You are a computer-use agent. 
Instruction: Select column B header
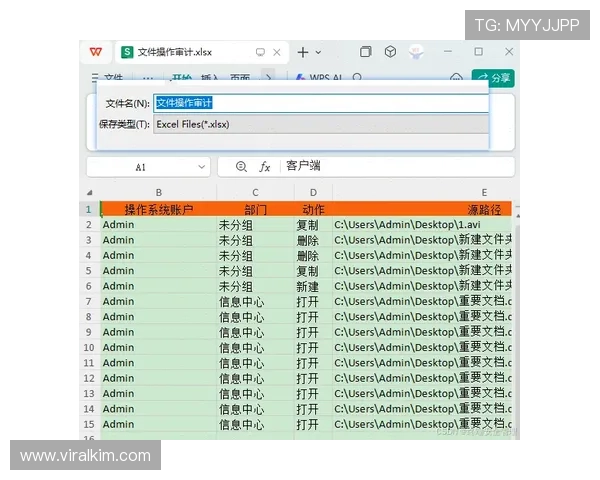[x=158, y=193]
